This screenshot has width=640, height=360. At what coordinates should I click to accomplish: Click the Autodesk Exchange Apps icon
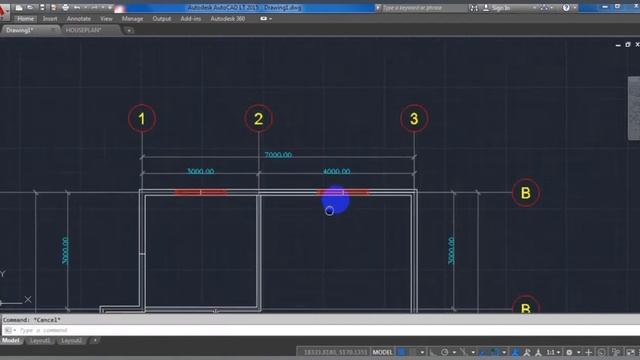click(x=544, y=8)
